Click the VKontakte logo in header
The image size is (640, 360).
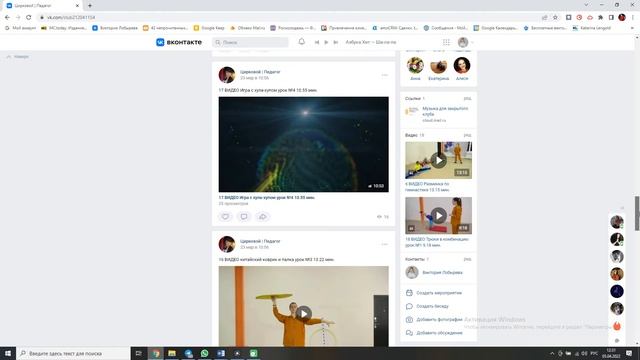coord(179,42)
